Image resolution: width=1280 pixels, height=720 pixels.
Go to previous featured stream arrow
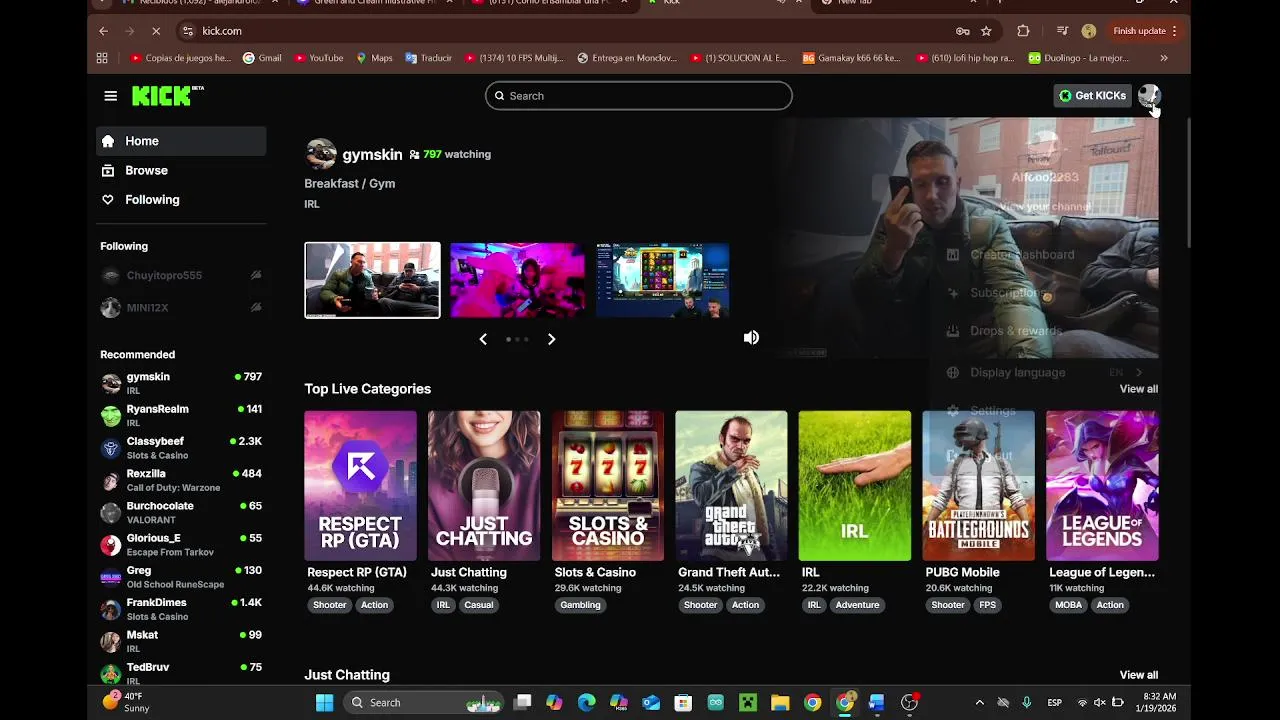pyautogui.click(x=483, y=339)
